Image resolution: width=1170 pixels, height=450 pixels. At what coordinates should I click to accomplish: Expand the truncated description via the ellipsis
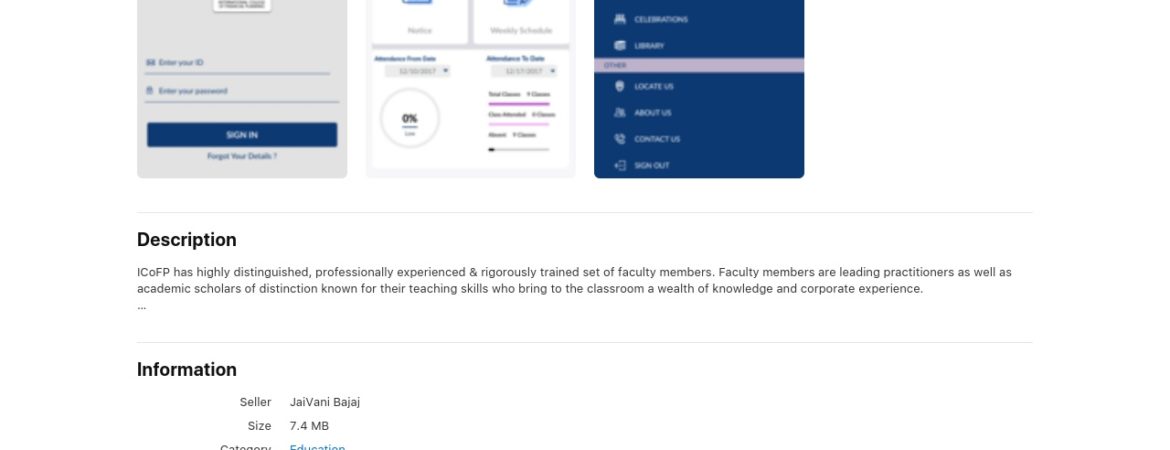(142, 306)
